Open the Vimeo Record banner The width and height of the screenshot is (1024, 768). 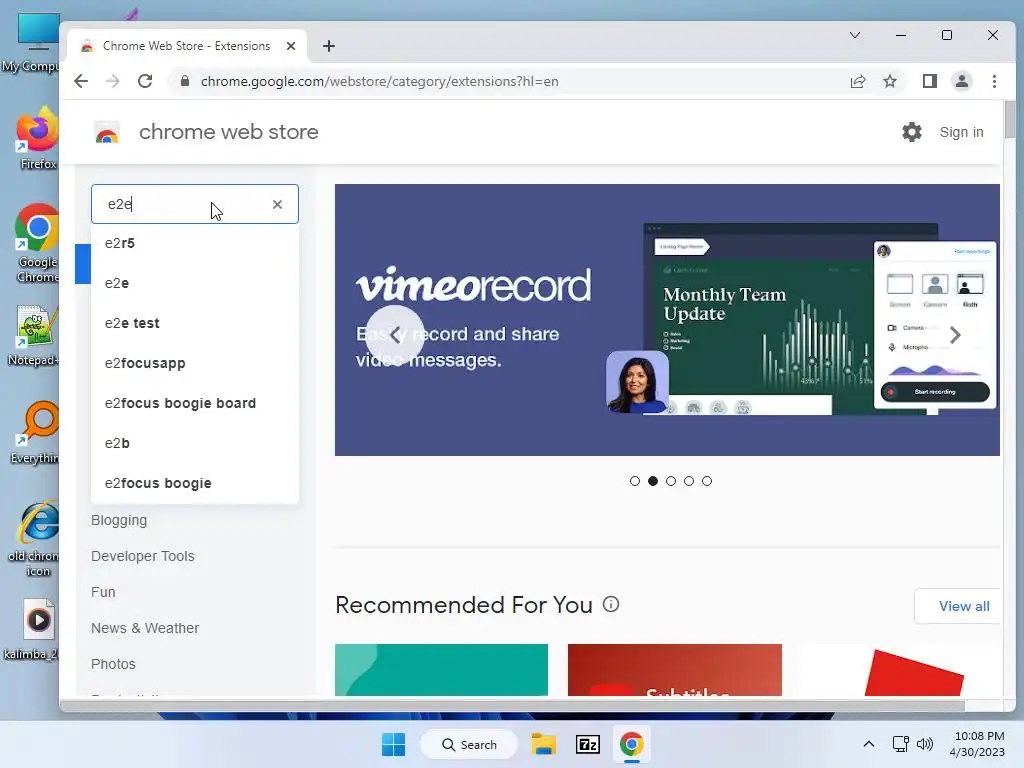[x=667, y=320]
